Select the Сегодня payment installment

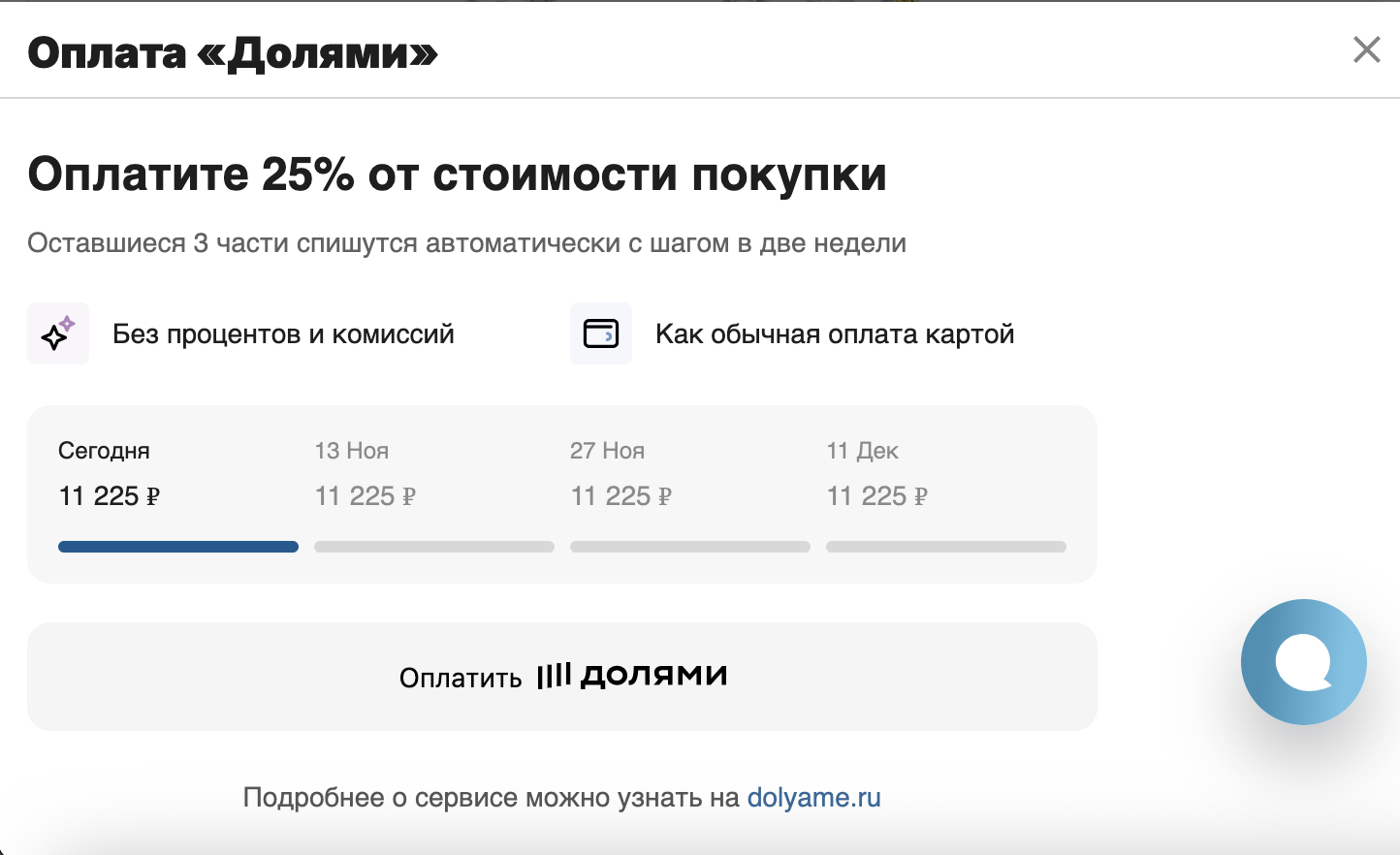pos(104,451)
